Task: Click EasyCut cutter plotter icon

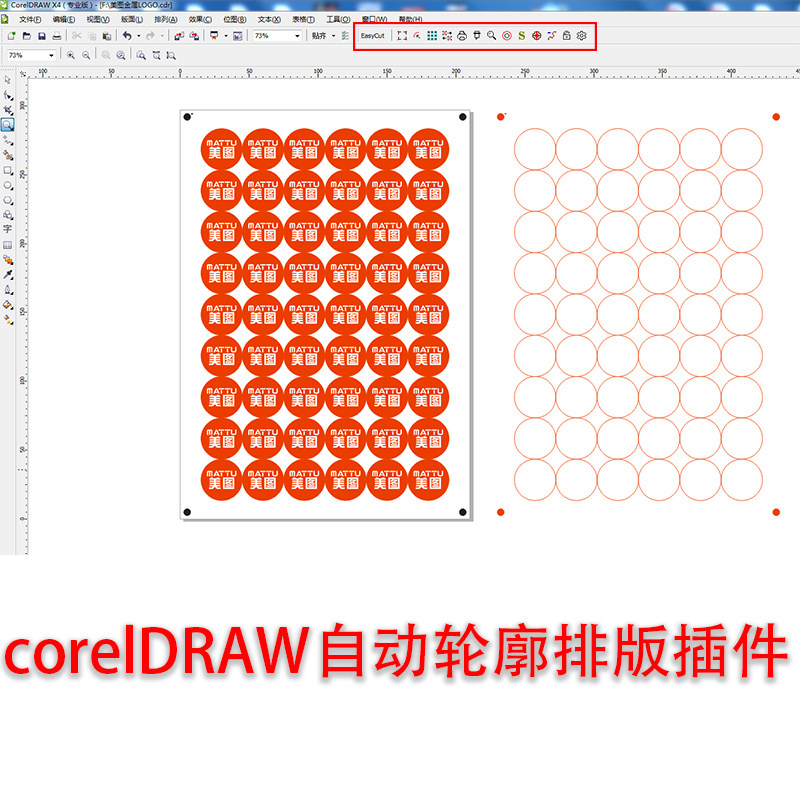Action: 477,36
